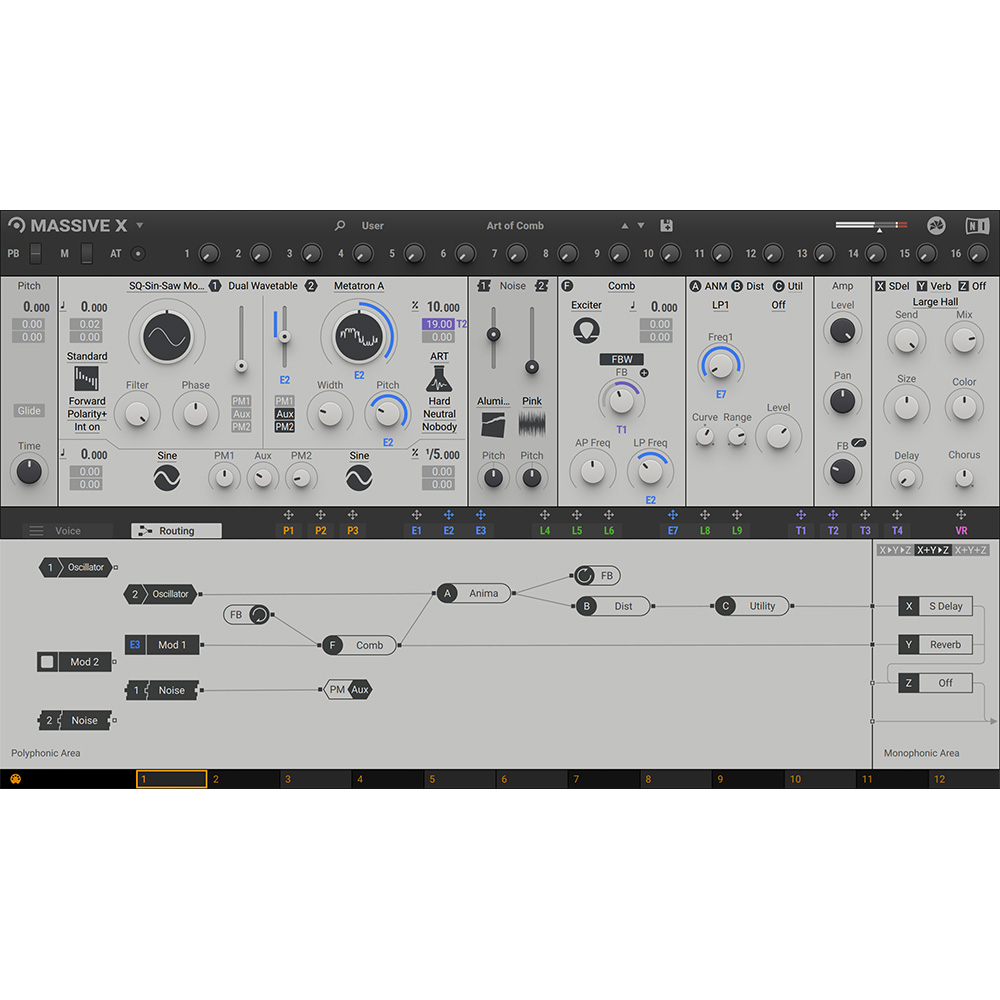Switch to the Voice tab
This screenshot has width=1000, height=1000.
click(x=70, y=530)
